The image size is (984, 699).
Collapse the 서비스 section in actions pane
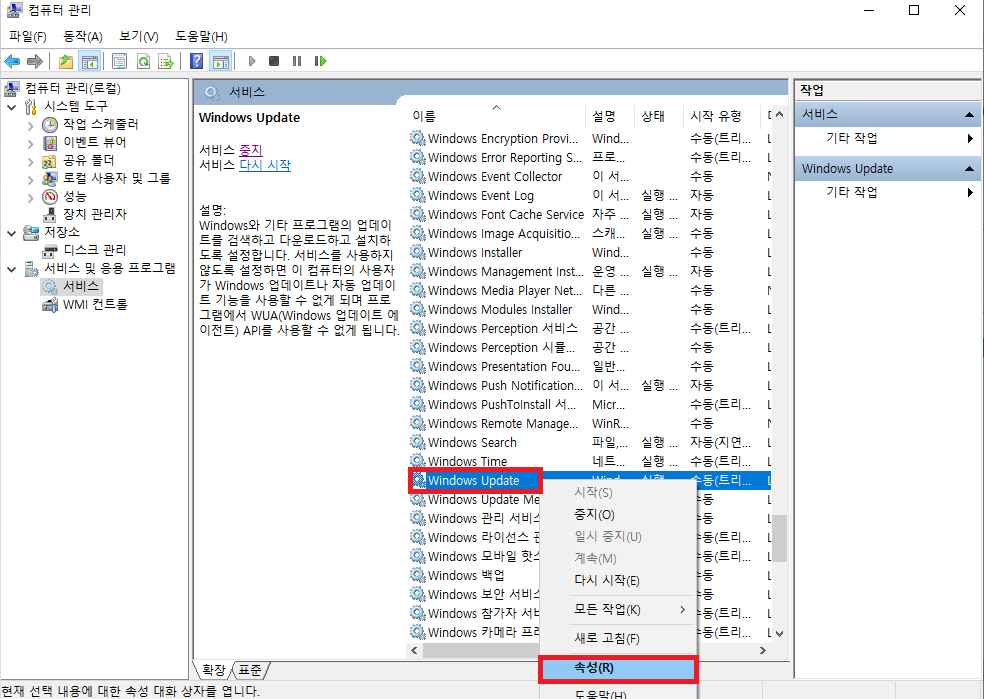(x=969, y=115)
